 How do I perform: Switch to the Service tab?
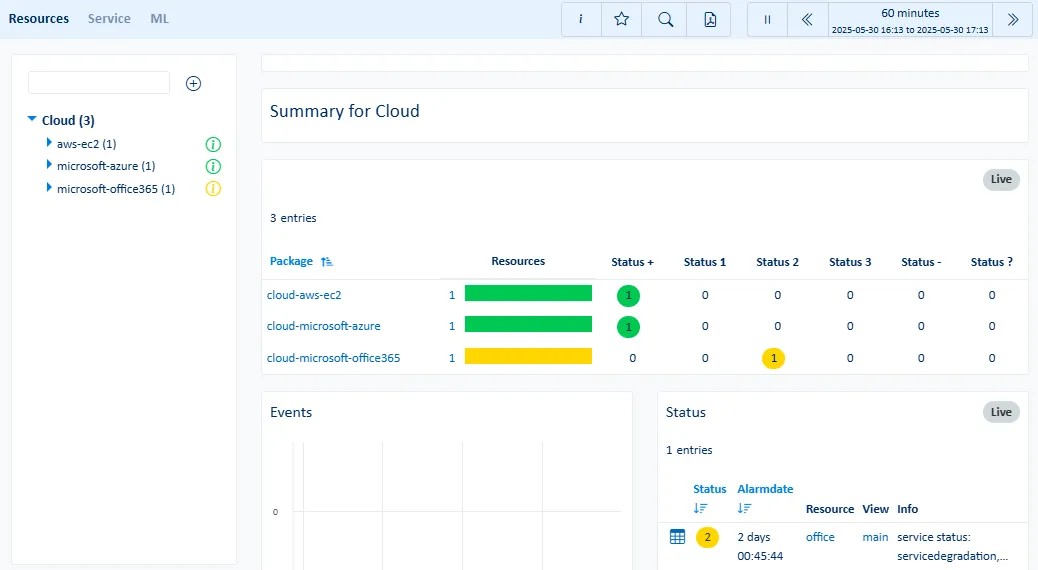[x=109, y=19]
